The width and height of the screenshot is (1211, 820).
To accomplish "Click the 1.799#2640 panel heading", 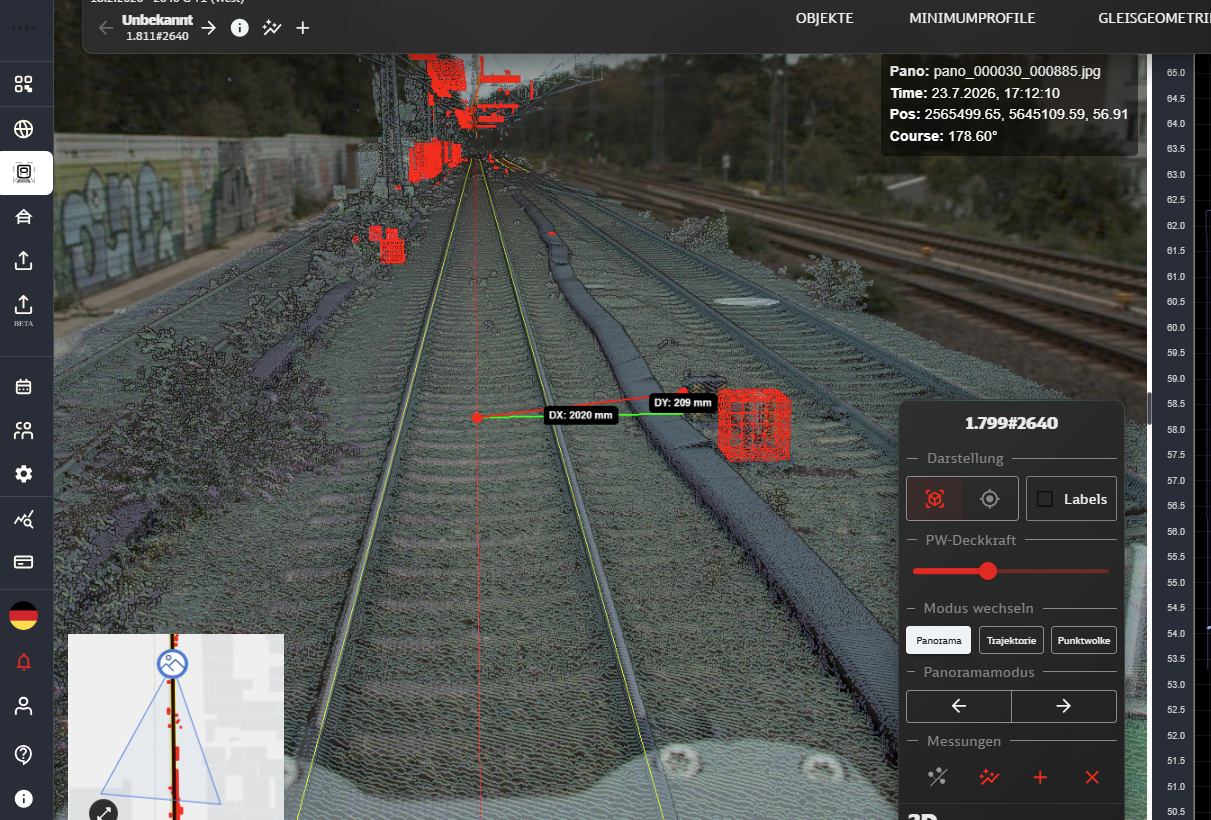I will coord(1011,423).
